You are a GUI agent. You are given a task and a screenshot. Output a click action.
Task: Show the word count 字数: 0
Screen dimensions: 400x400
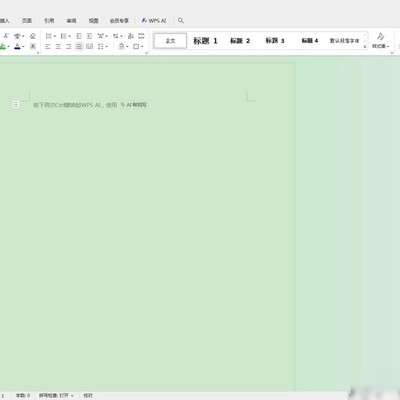click(x=23, y=395)
